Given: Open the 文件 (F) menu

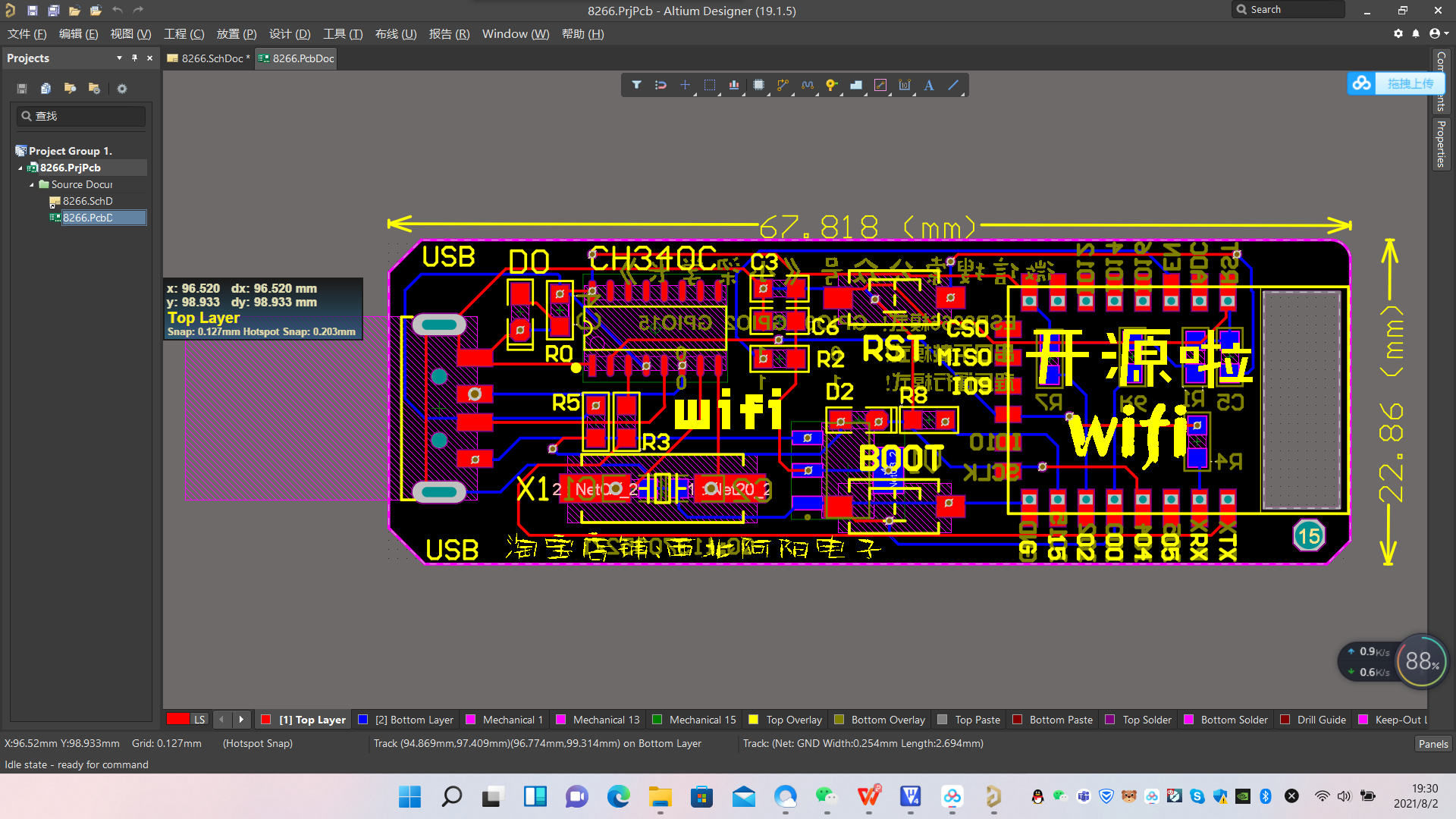Looking at the screenshot, I should (x=27, y=34).
